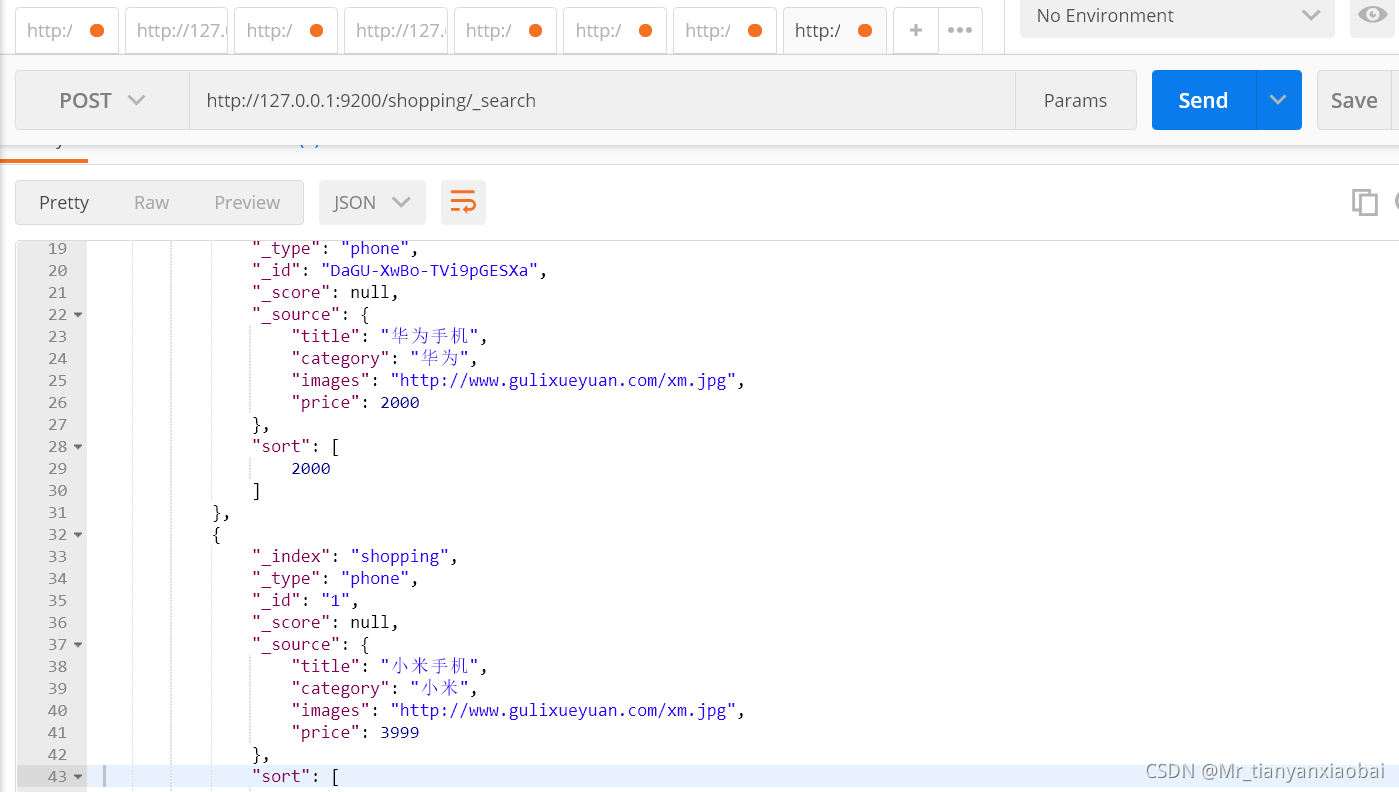Viewport: 1399px width, 792px height.
Task: Open the Send button dropdown arrow
Action: tap(1278, 100)
